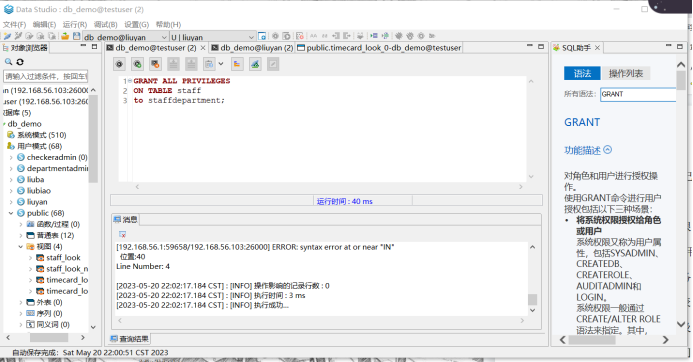The image size is (693, 362).
Task: Click the SQL assistant scroll right arrow
Action: pyautogui.click(x=666, y=340)
